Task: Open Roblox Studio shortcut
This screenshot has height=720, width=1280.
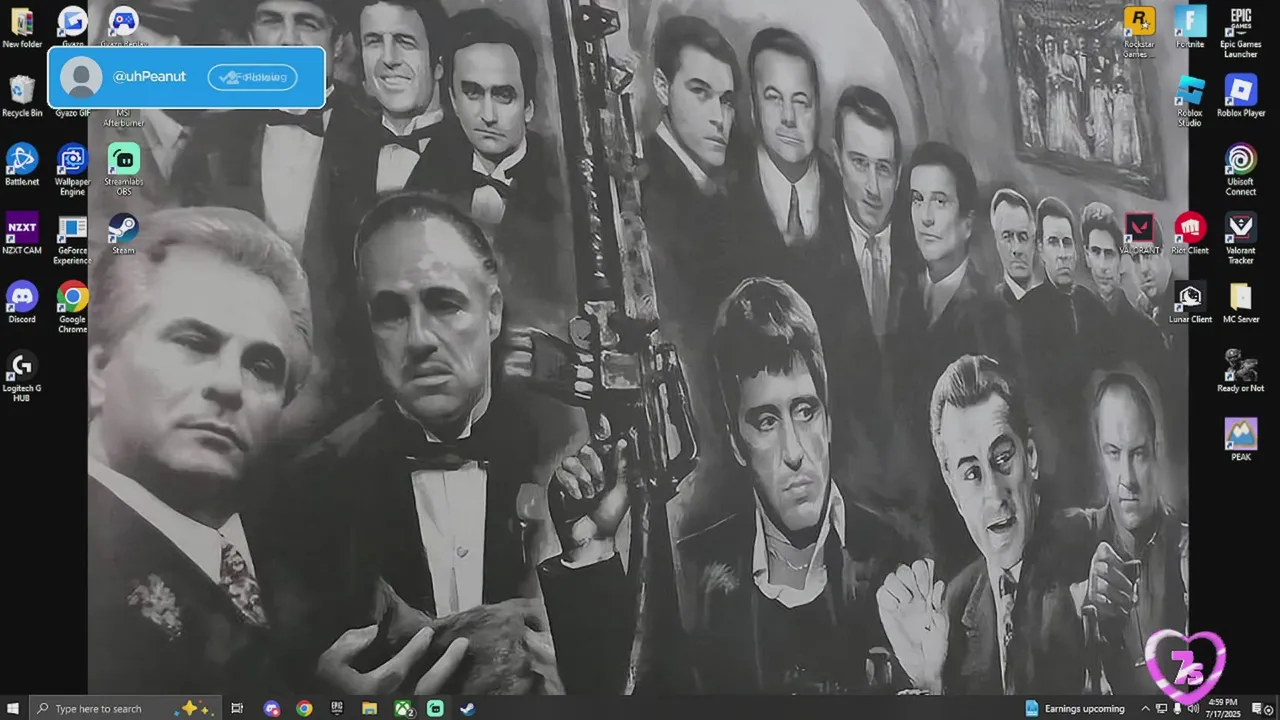Action: tap(1190, 101)
